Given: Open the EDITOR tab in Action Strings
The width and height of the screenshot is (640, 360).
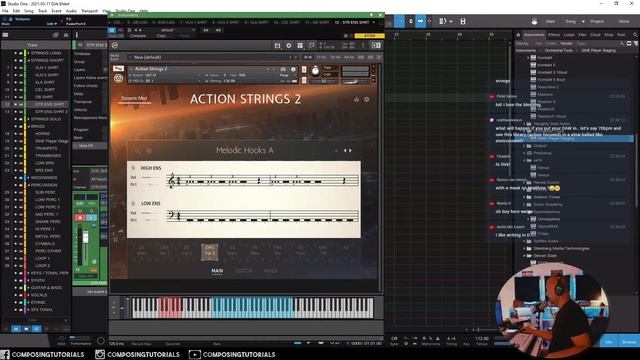Looking at the screenshot, I should (x=244, y=271).
